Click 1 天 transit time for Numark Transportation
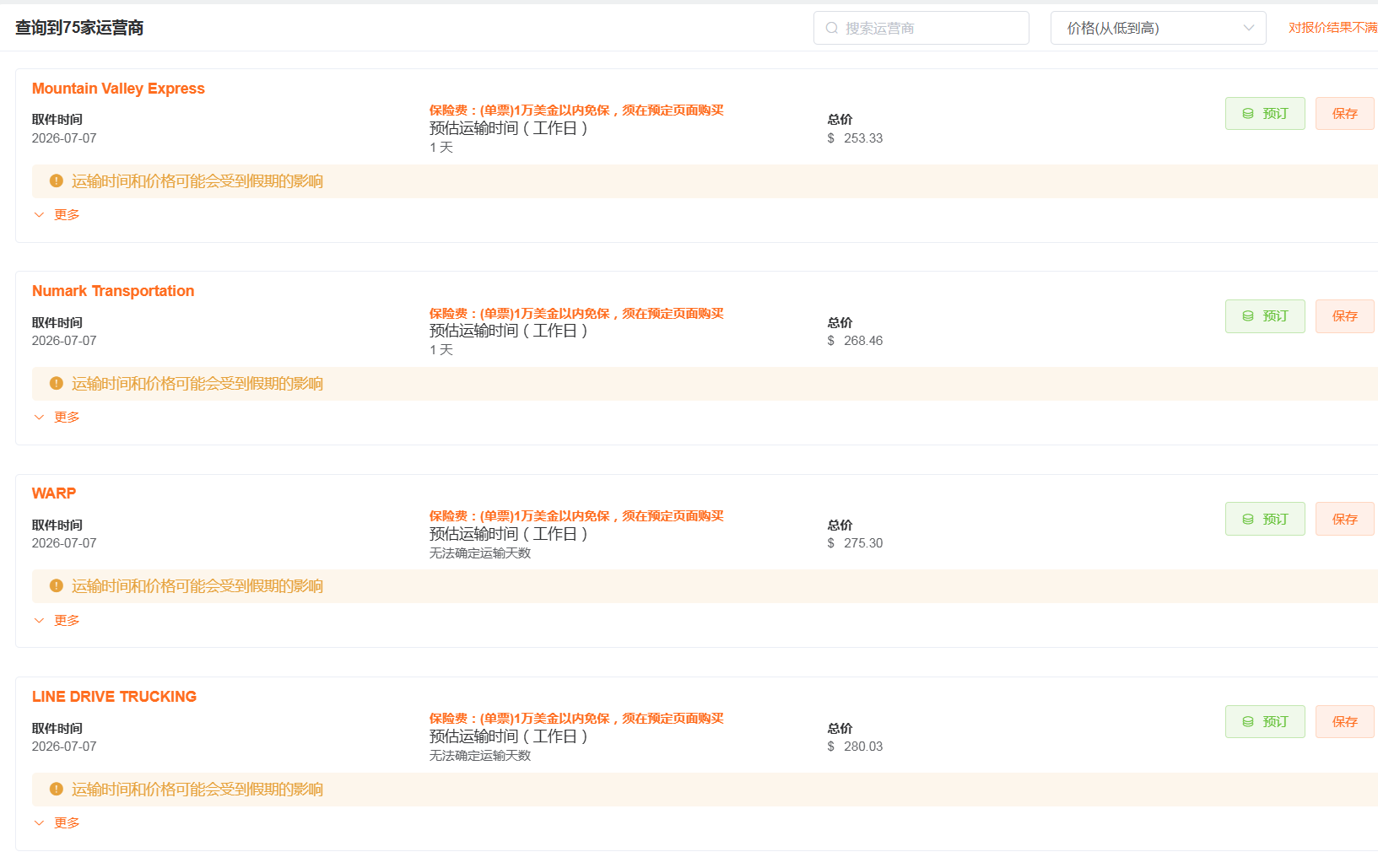Viewport: 1378px width, 868px height. (x=441, y=350)
